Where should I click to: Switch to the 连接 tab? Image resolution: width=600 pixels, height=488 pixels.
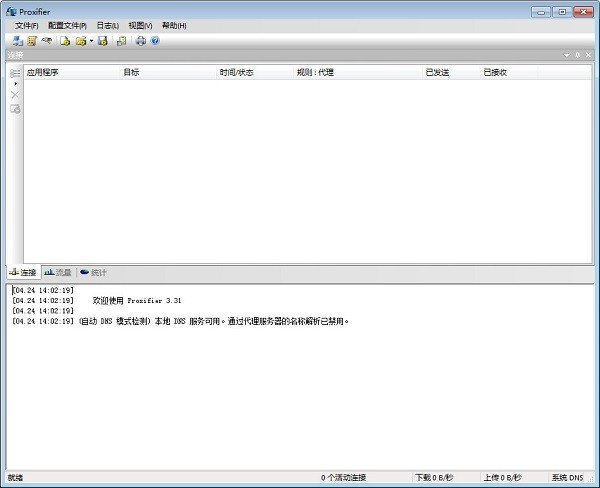pyautogui.click(x=24, y=273)
